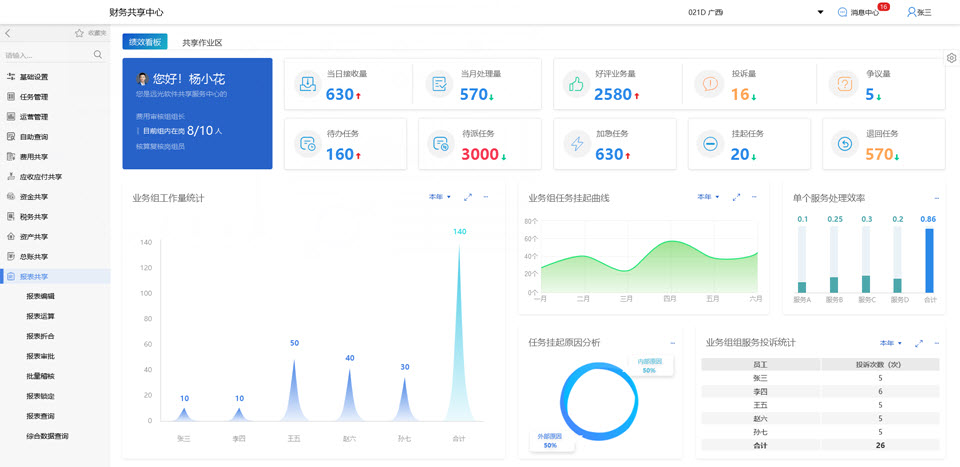960x467 pixels.
Task: Click the 张三 user account link
Action: coord(918,12)
